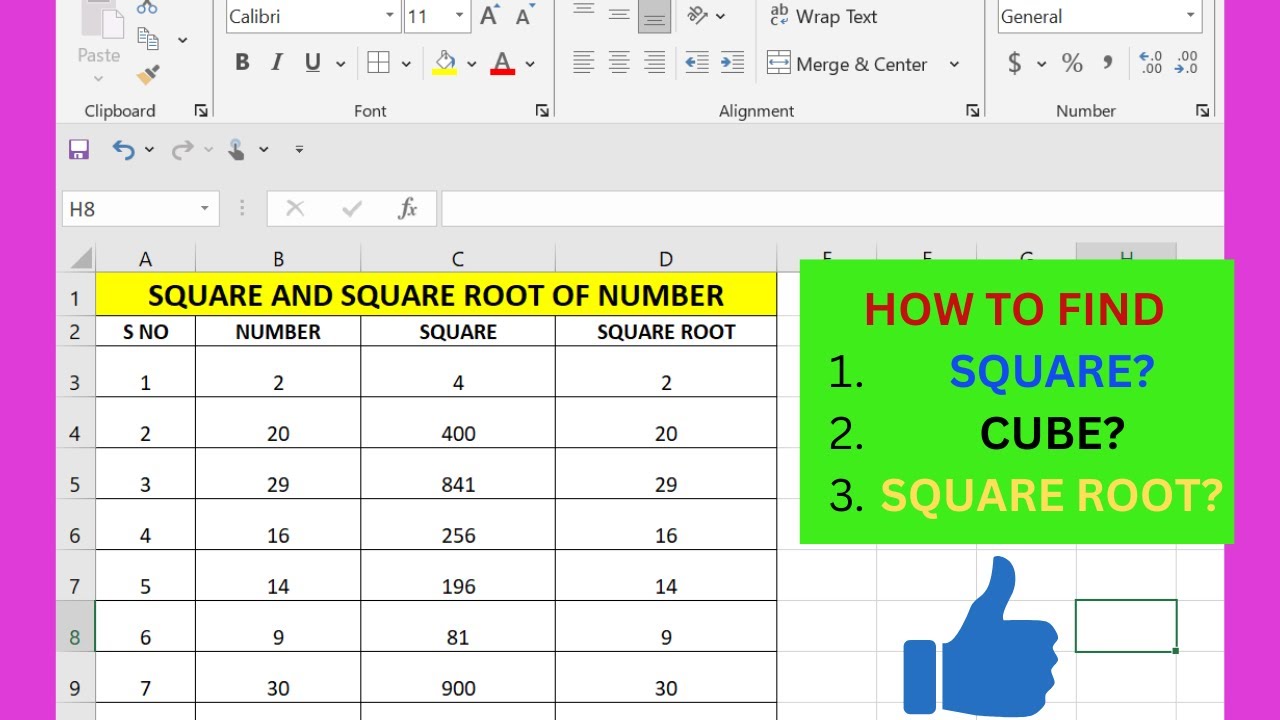Click the Insert Function fx icon
The image size is (1280, 720).
(408, 209)
